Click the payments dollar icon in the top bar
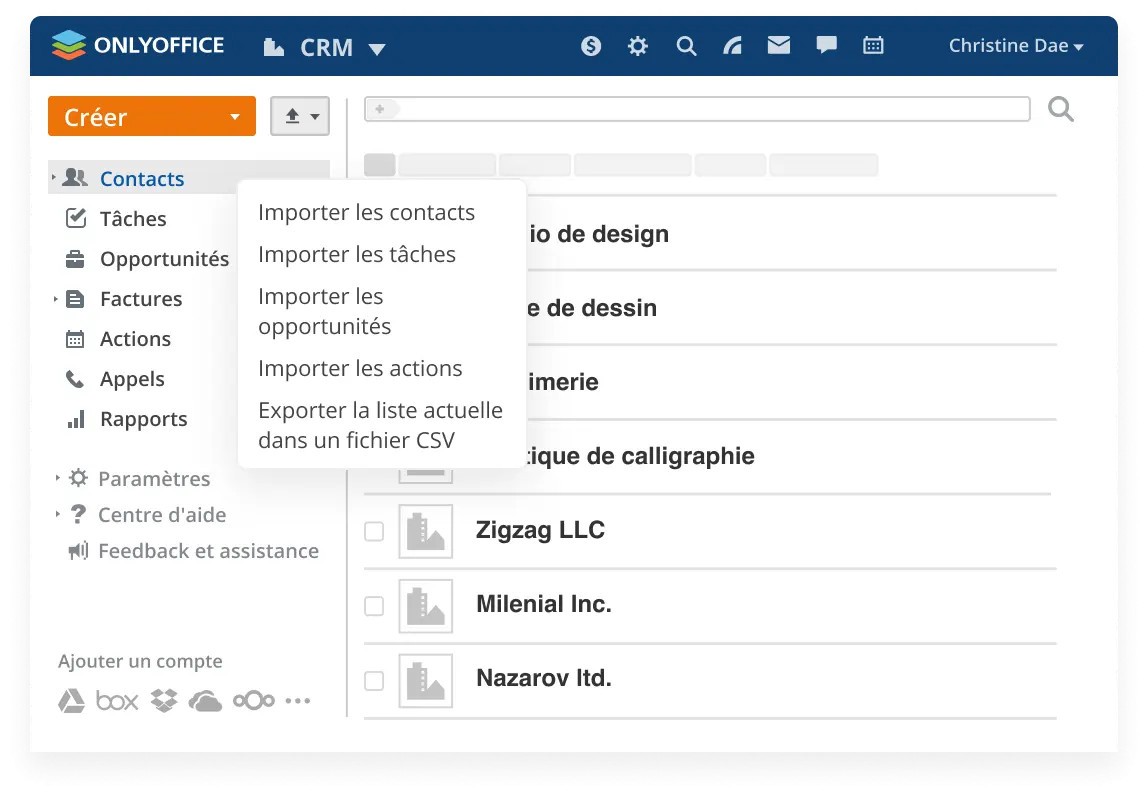 click(591, 45)
